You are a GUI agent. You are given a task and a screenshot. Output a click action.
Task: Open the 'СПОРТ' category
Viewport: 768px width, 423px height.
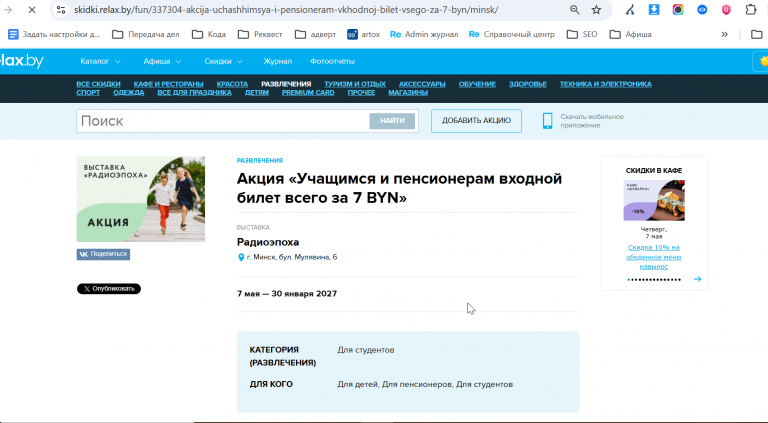click(88, 93)
